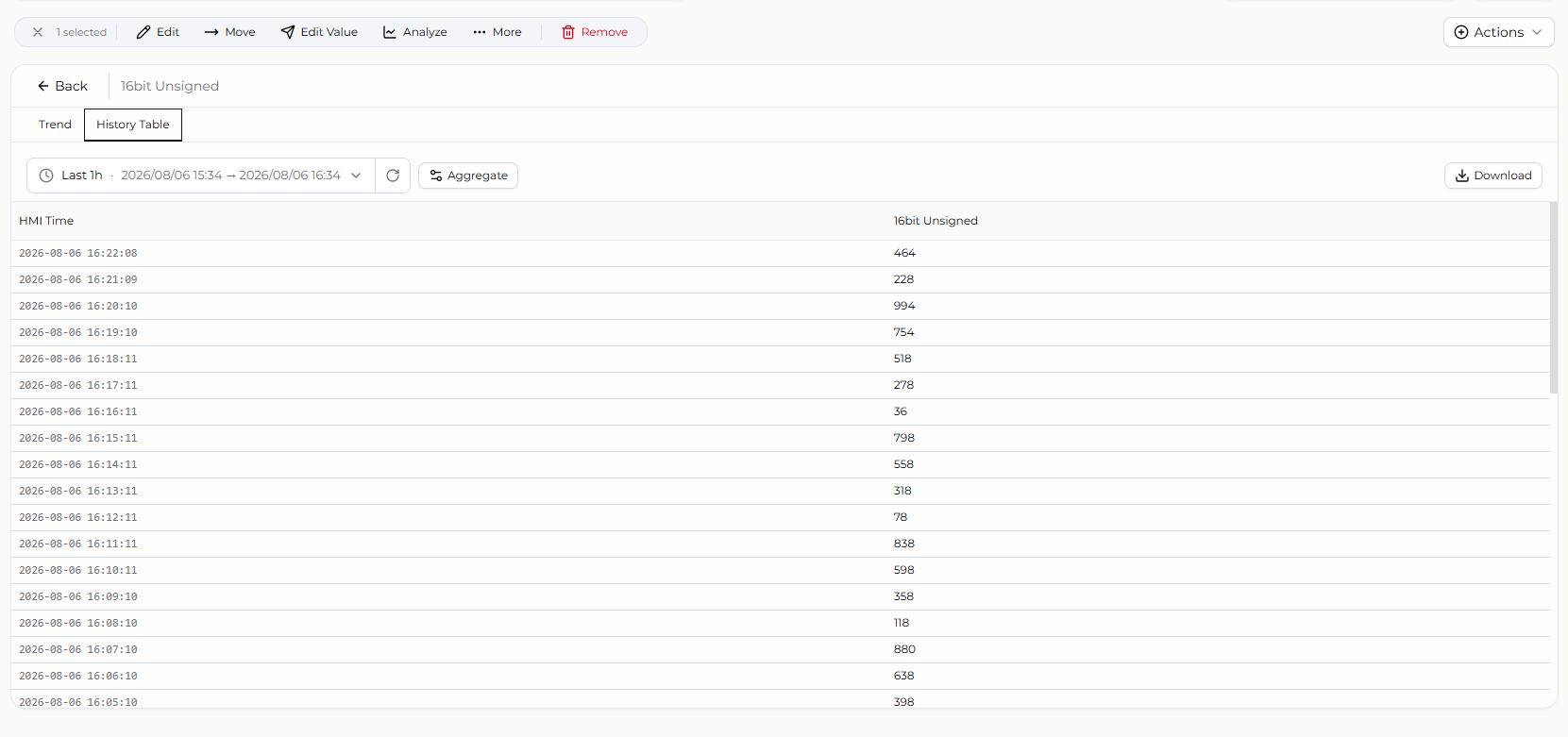Click the 16bit Unsigned column header

click(x=936, y=221)
